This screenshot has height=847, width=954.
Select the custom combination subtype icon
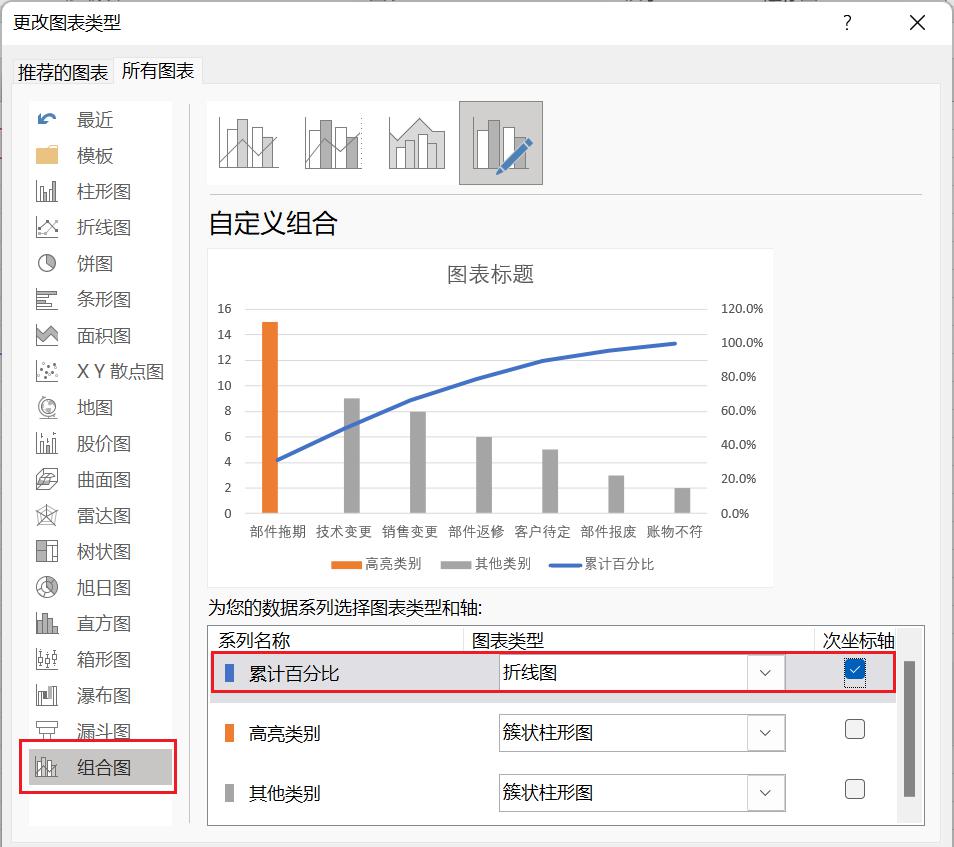pyautogui.click(x=501, y=144)
